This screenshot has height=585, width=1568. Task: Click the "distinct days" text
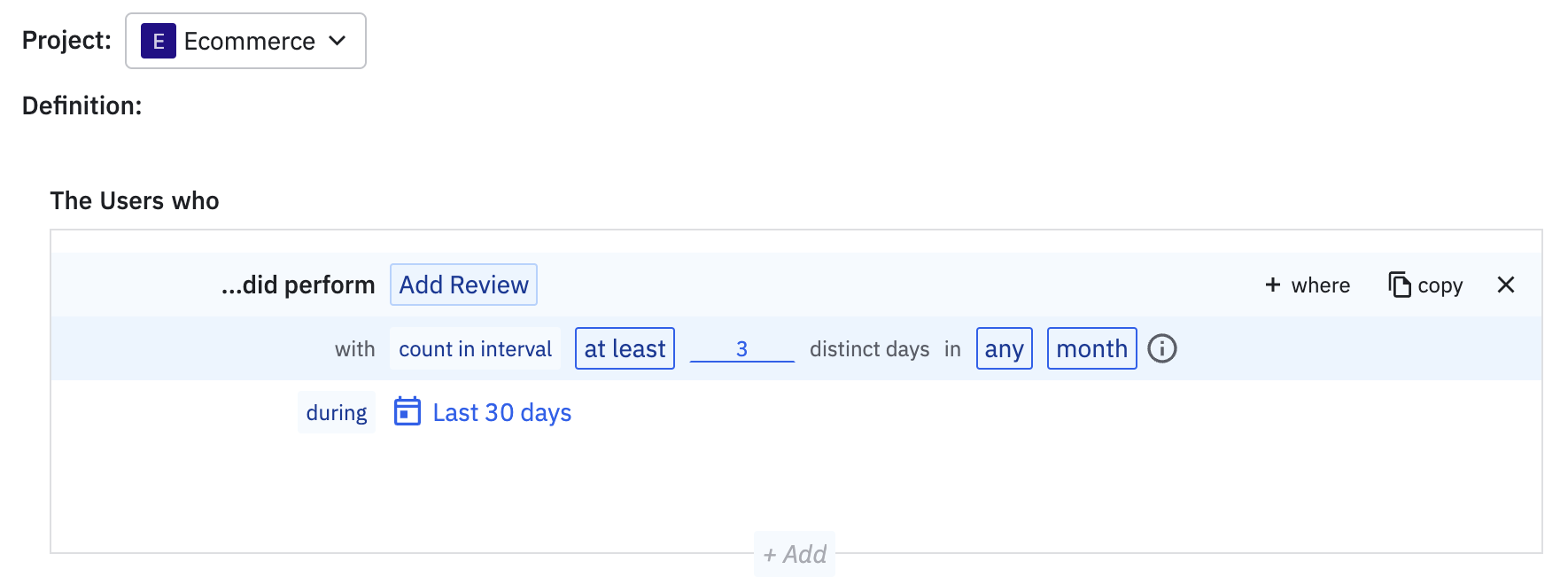click(x=869, y=348)
